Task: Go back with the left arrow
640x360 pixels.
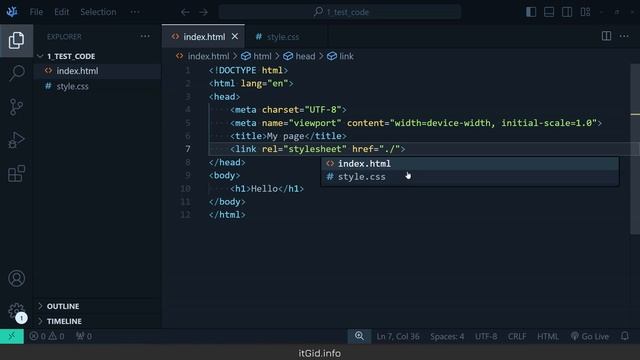Action: 185,12
